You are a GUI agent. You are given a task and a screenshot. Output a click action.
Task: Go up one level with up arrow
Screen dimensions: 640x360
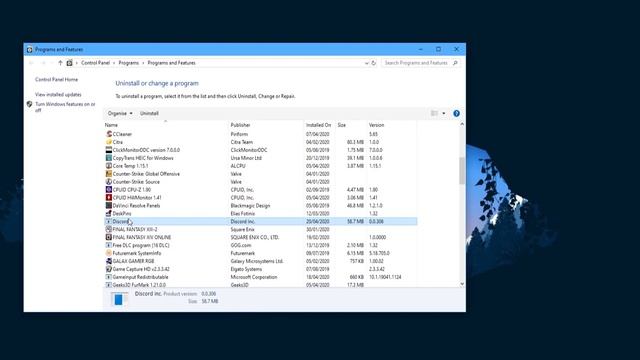coord(60,63)
